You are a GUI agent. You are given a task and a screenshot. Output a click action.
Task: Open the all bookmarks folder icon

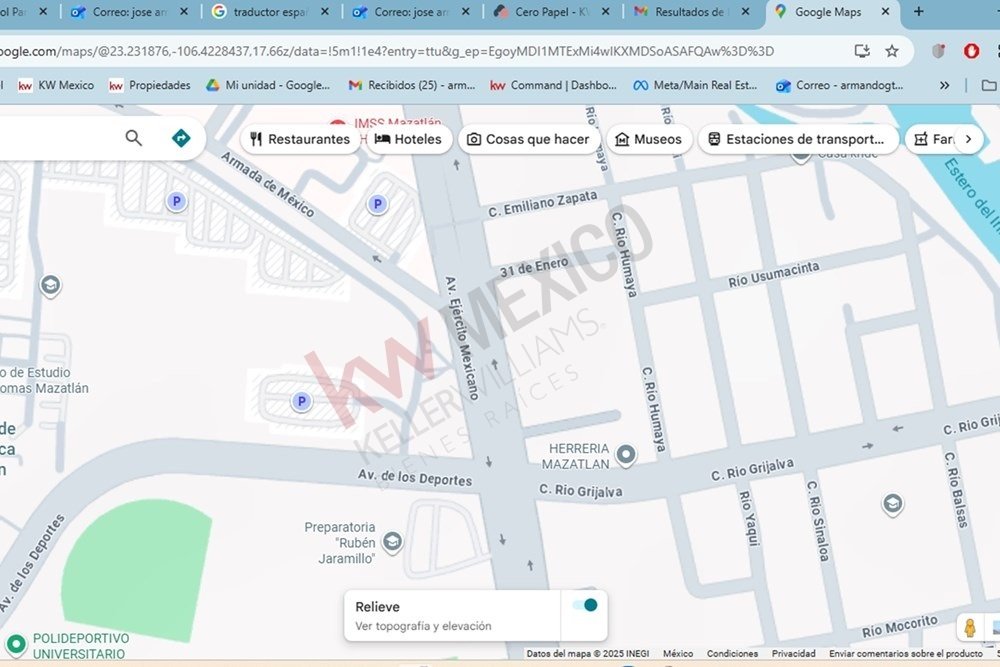coord(989,85)
